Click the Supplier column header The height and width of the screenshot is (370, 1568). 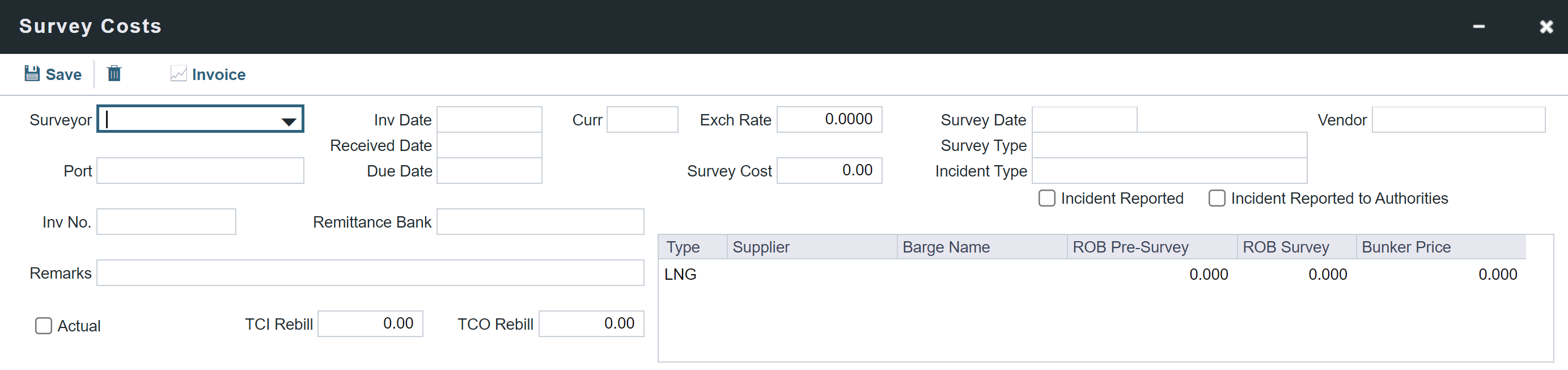point(811,247)
